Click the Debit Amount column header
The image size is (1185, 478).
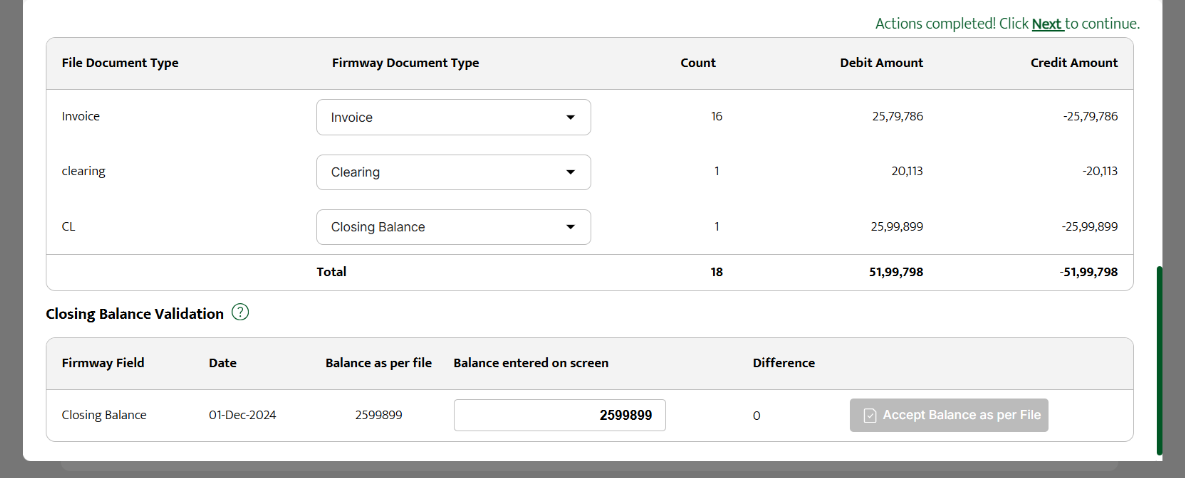pyautogui.click(x=881, y=63)
